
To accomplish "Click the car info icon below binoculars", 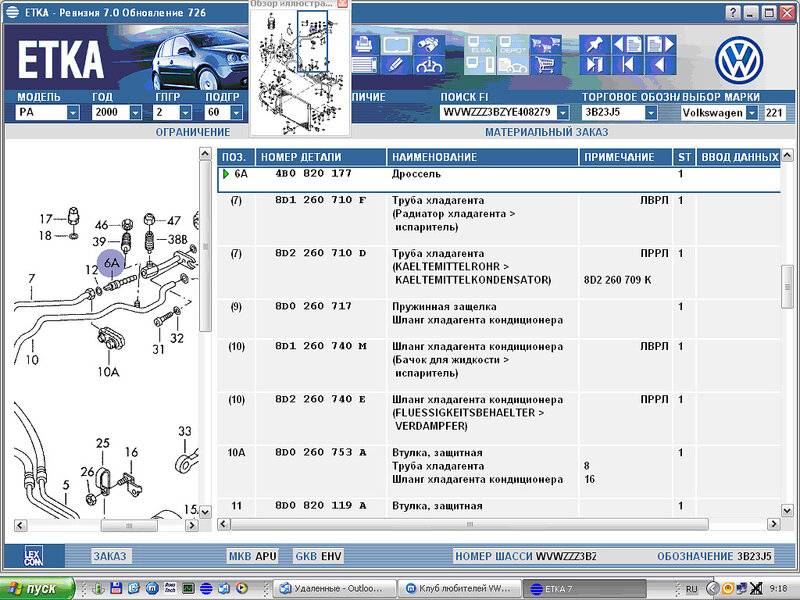I will (429, 65).
